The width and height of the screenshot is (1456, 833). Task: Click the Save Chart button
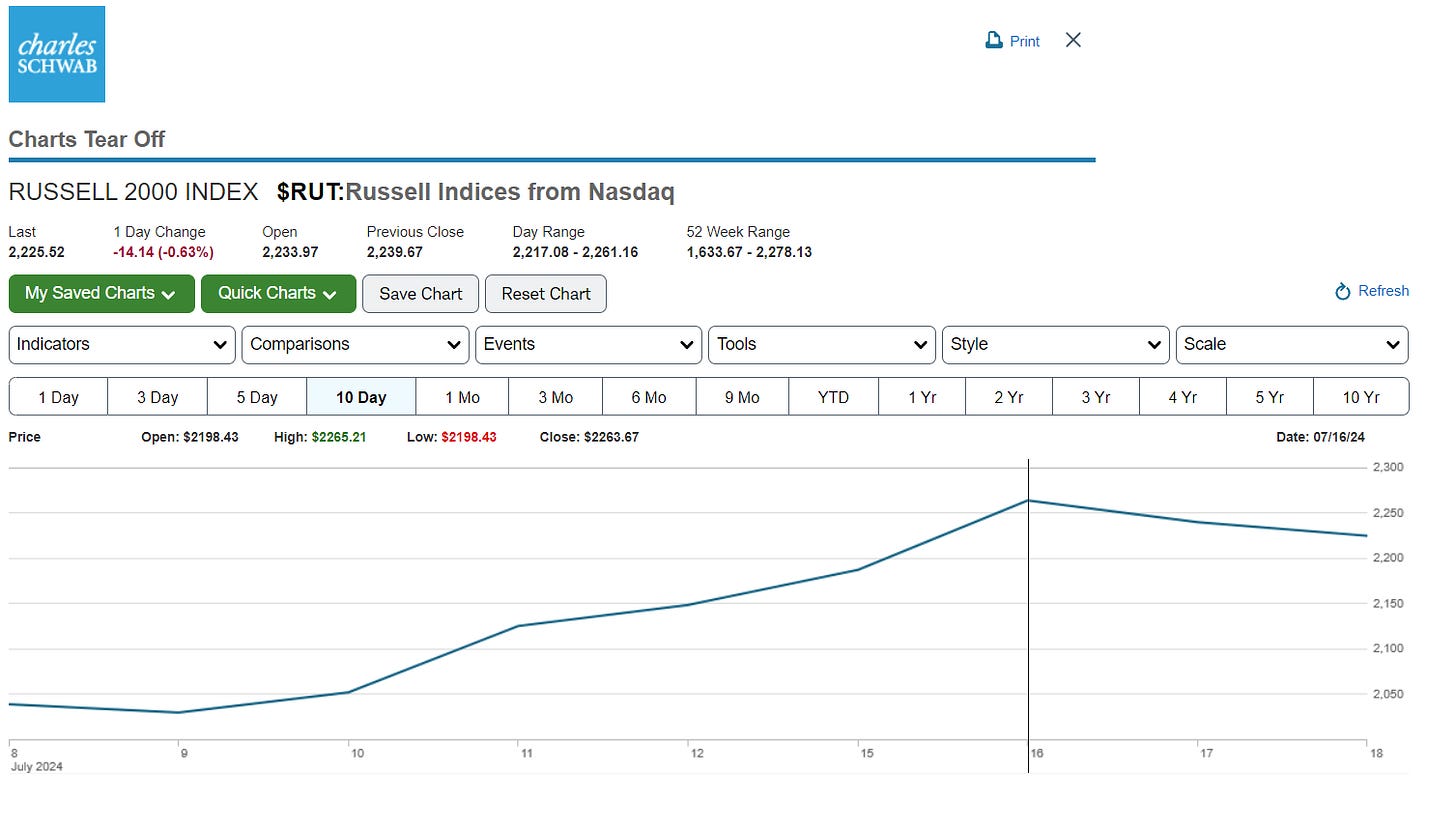[x=421, y=294]
